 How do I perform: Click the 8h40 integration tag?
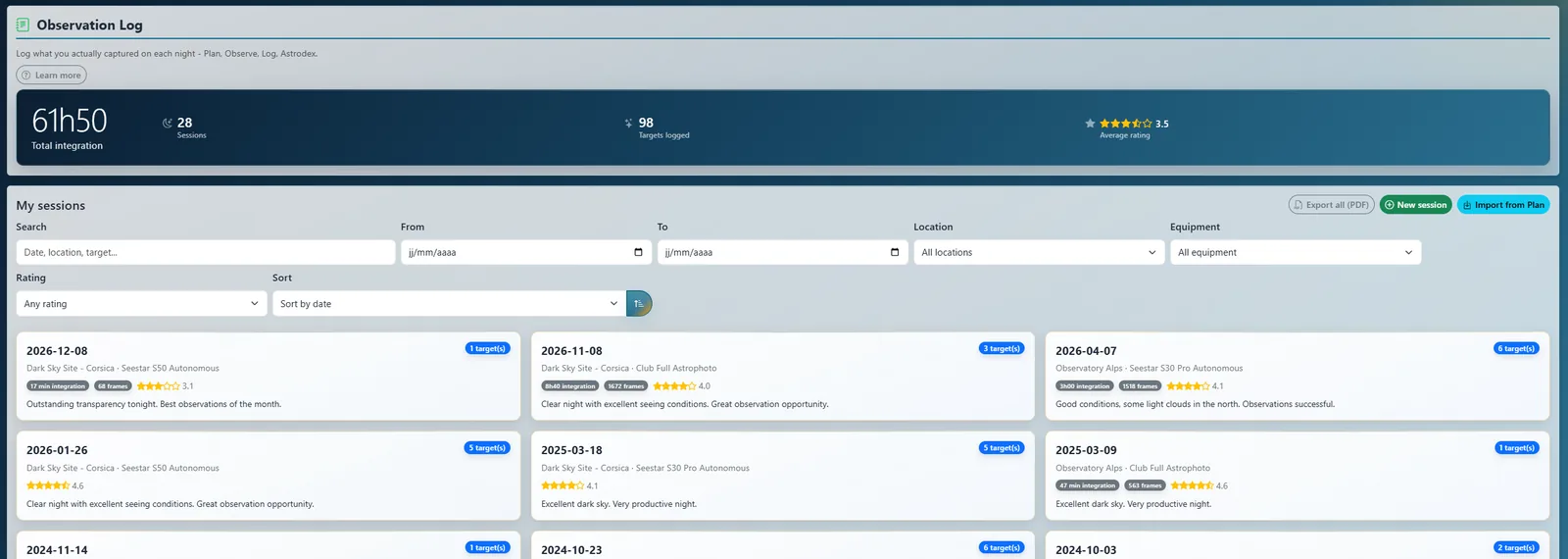coord(570,386)
